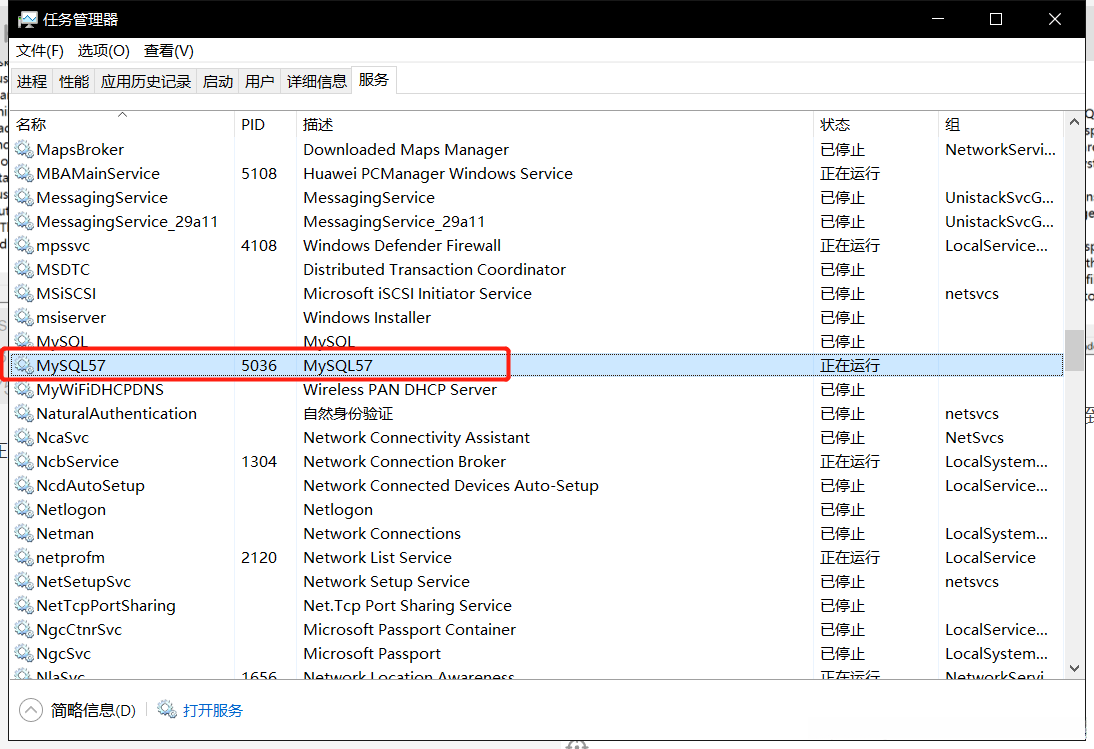Click 自然身份验证 description text
1094x749 pixels.
[348, 414]
